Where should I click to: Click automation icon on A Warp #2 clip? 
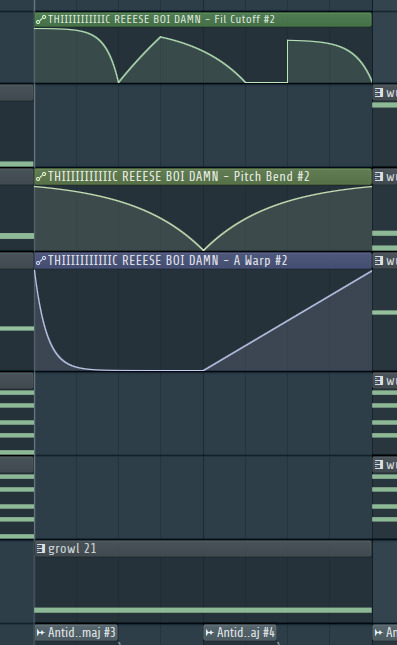(41, 260)
